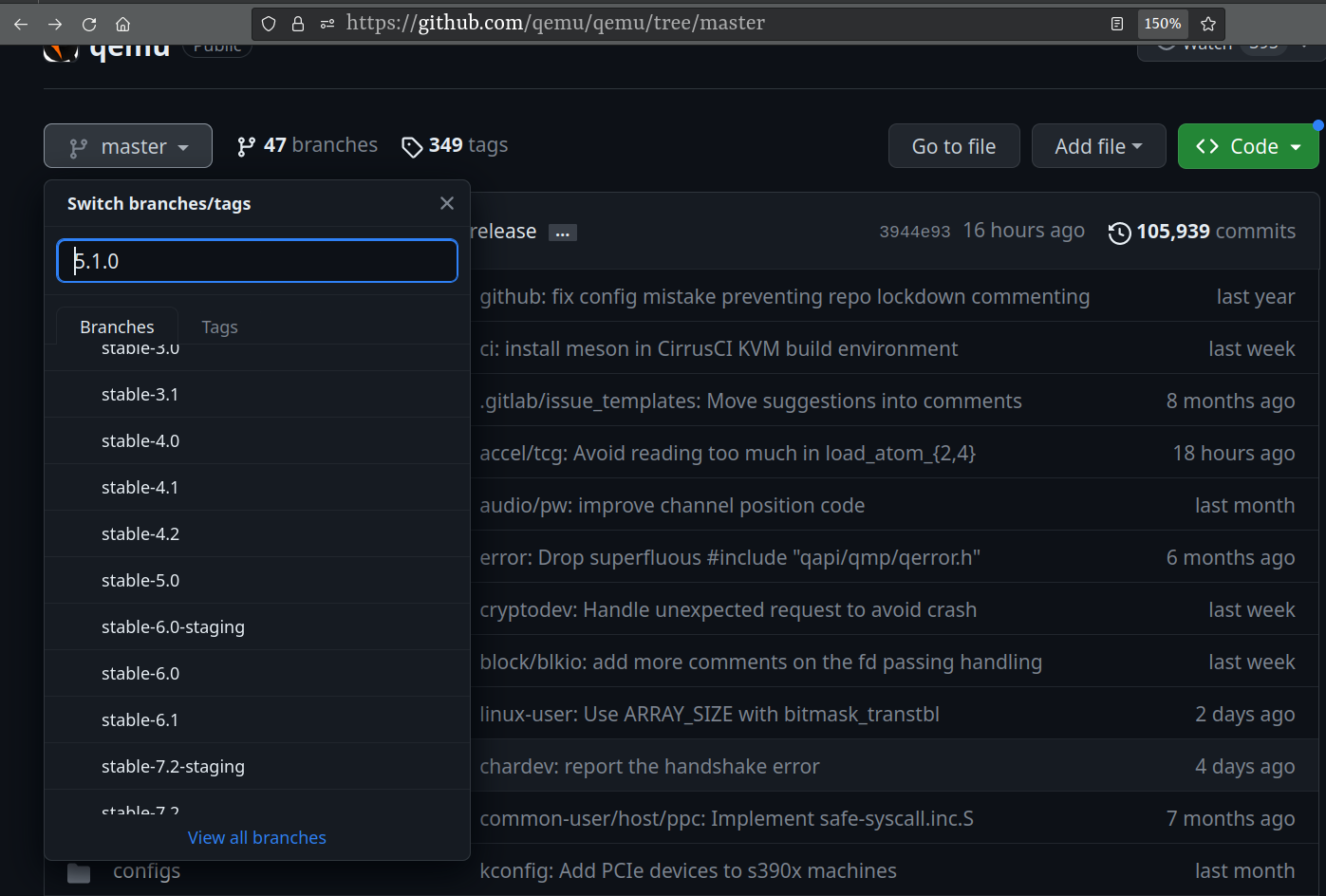Screen dimensions: 1326x896
Task: Open the history clock icon beside commits
Action: [x=1120, y=233]
